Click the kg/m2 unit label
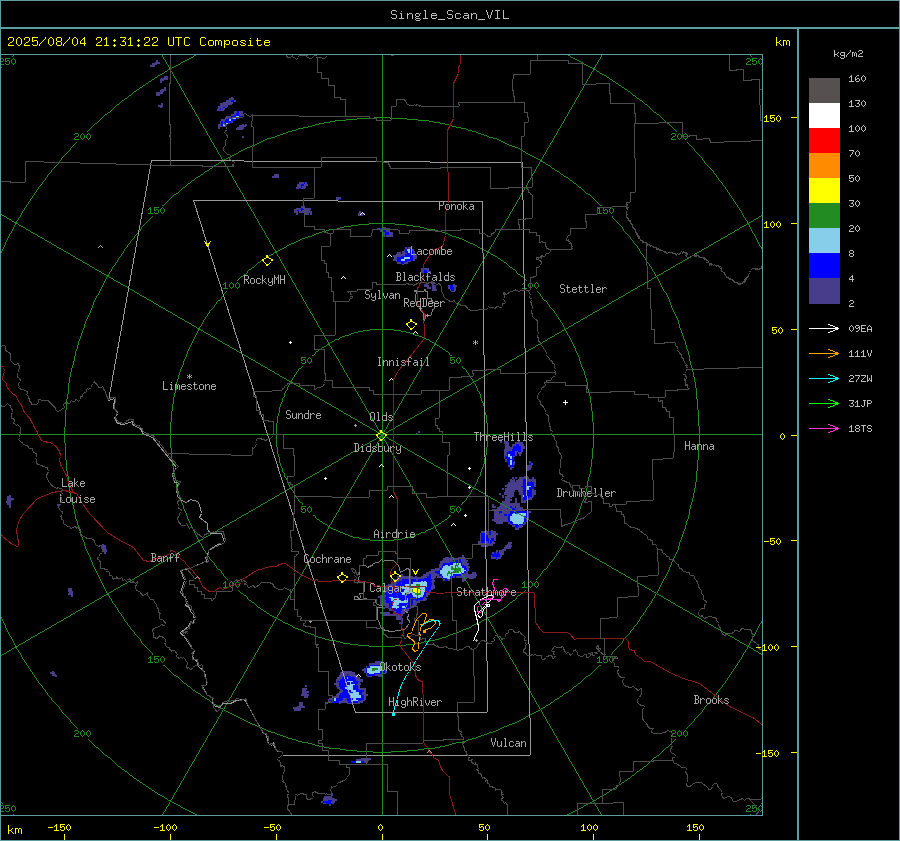The image size is (900, 841). [x=848, y=54]
